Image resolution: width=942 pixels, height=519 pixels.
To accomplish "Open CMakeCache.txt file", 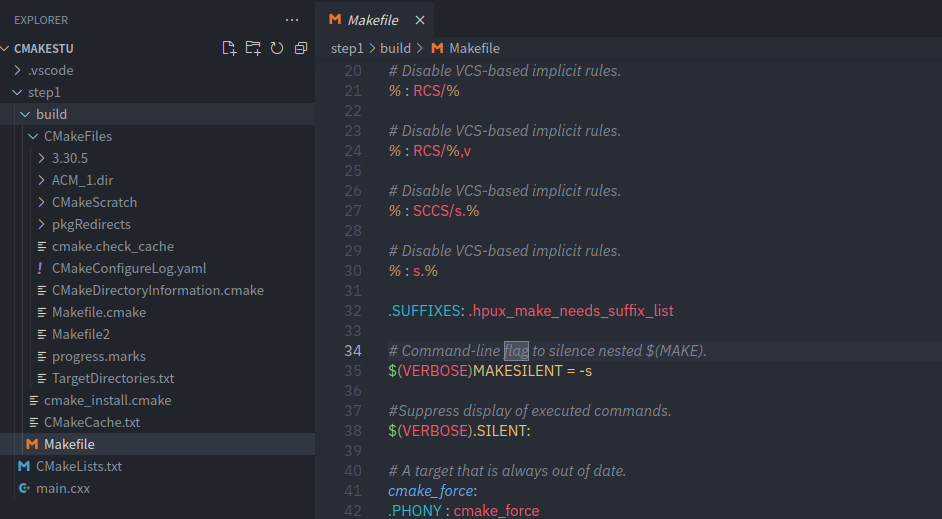I will tap(91, 422).
